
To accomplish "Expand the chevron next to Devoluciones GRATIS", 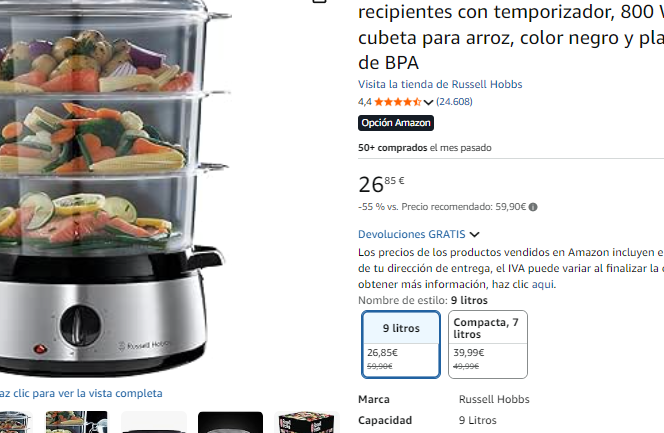I will [x=475, y=234].
